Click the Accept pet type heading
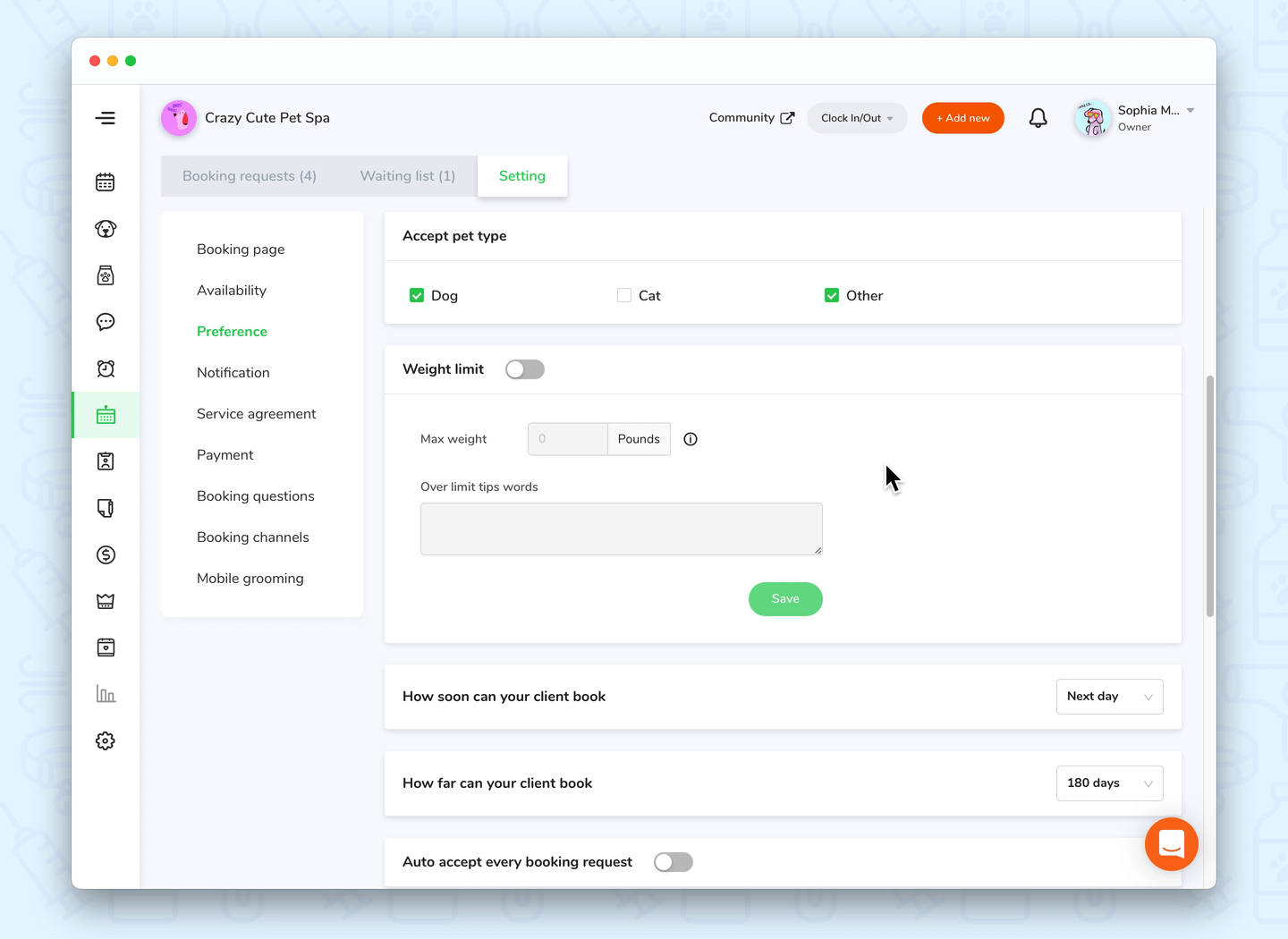This screenshot has height=939, width=1288. [x=454, y=236]
